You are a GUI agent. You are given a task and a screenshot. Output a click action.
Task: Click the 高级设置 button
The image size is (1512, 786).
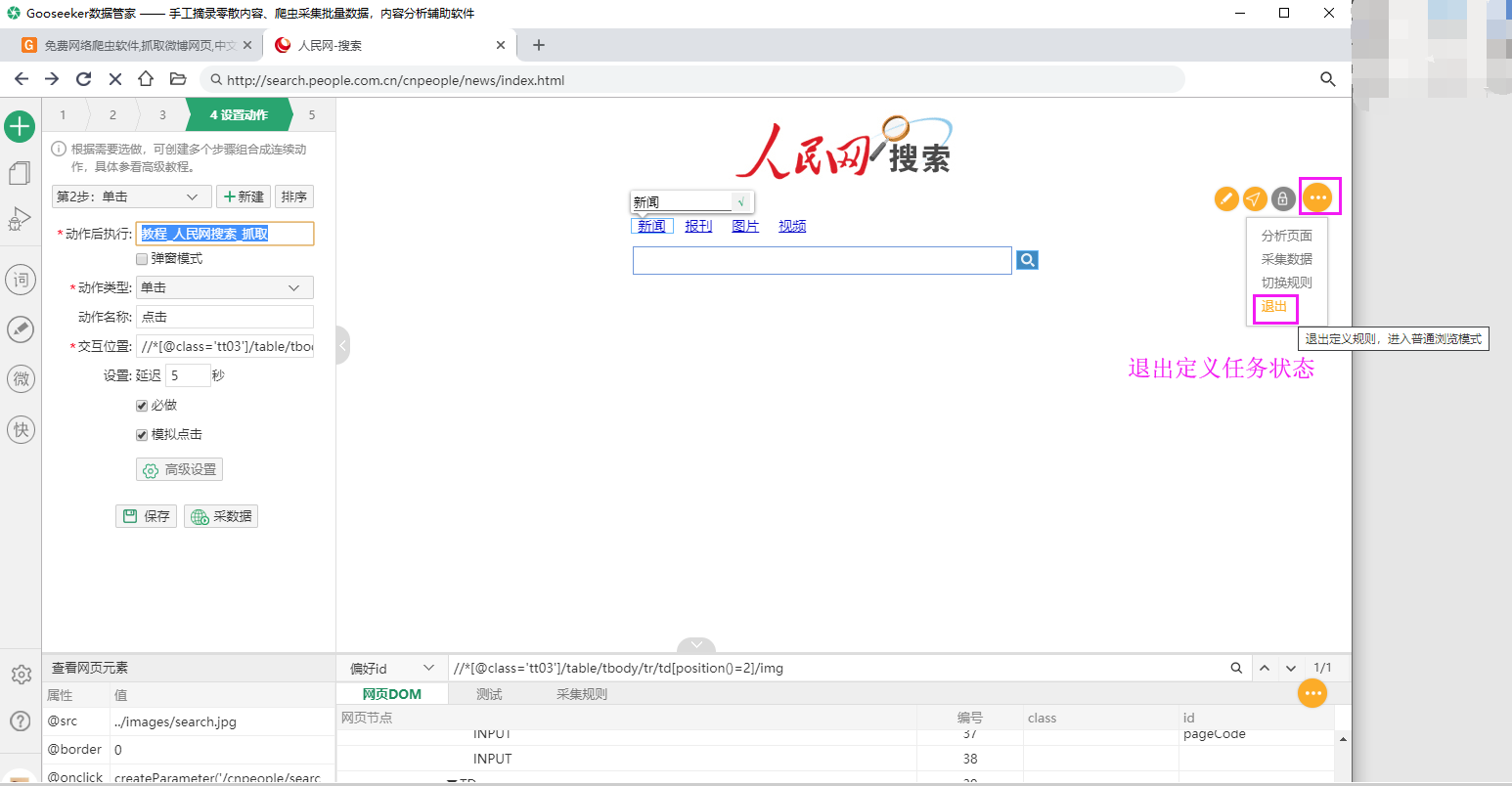click(x=179, y=469)
